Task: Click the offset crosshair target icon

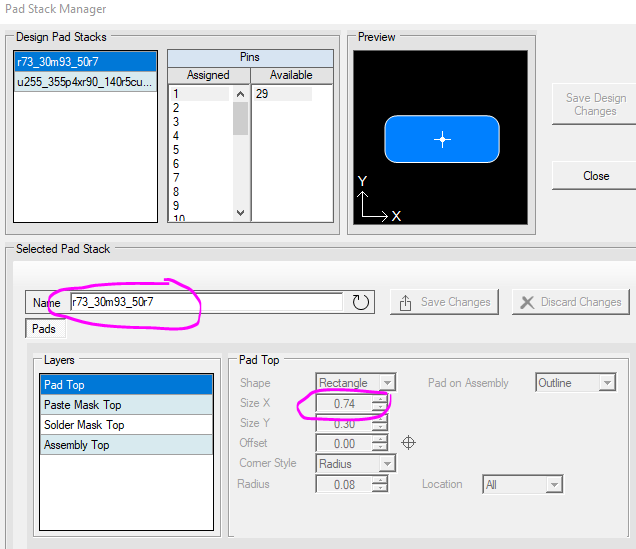Action: pyautogui.click(x=408, y=443)
